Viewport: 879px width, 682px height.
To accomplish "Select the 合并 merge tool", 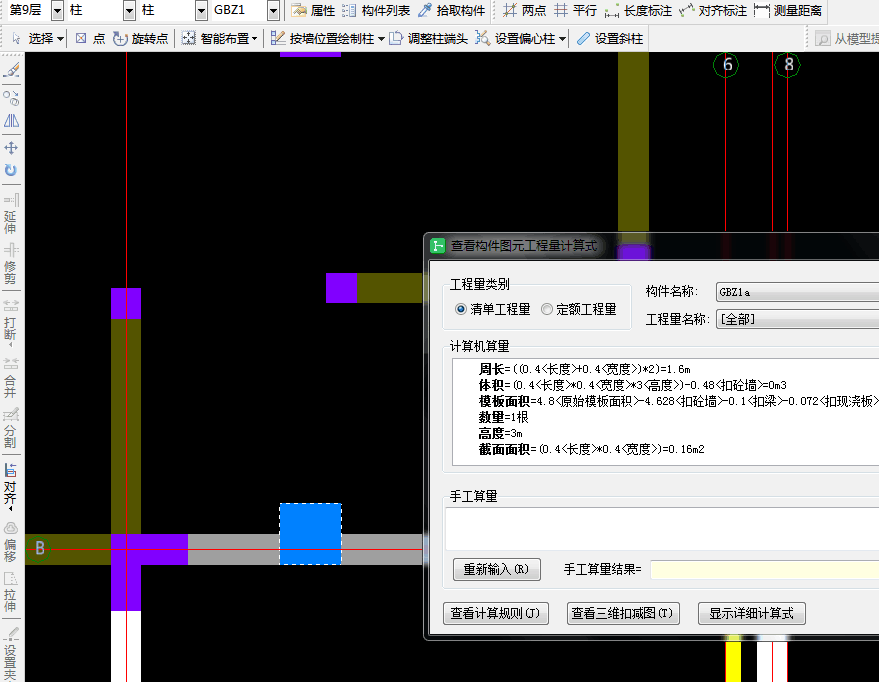I will 11,377.
